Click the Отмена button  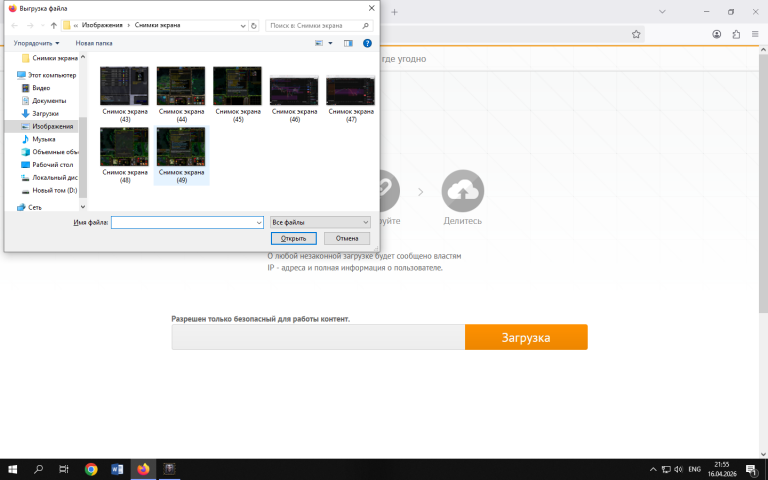(347, 239)
